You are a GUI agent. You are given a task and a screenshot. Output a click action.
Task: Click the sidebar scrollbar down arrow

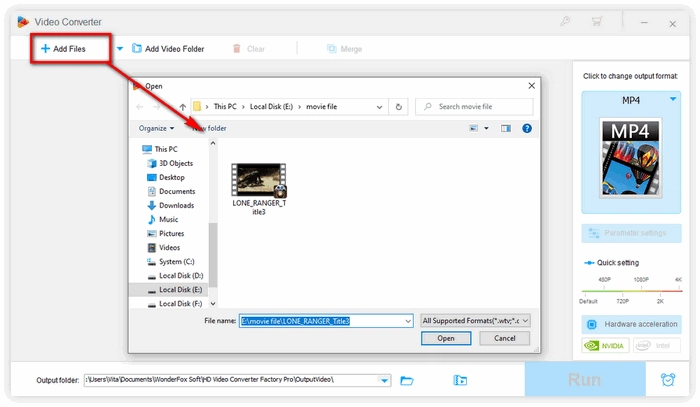pyautogui.click(x=213, y=304)
